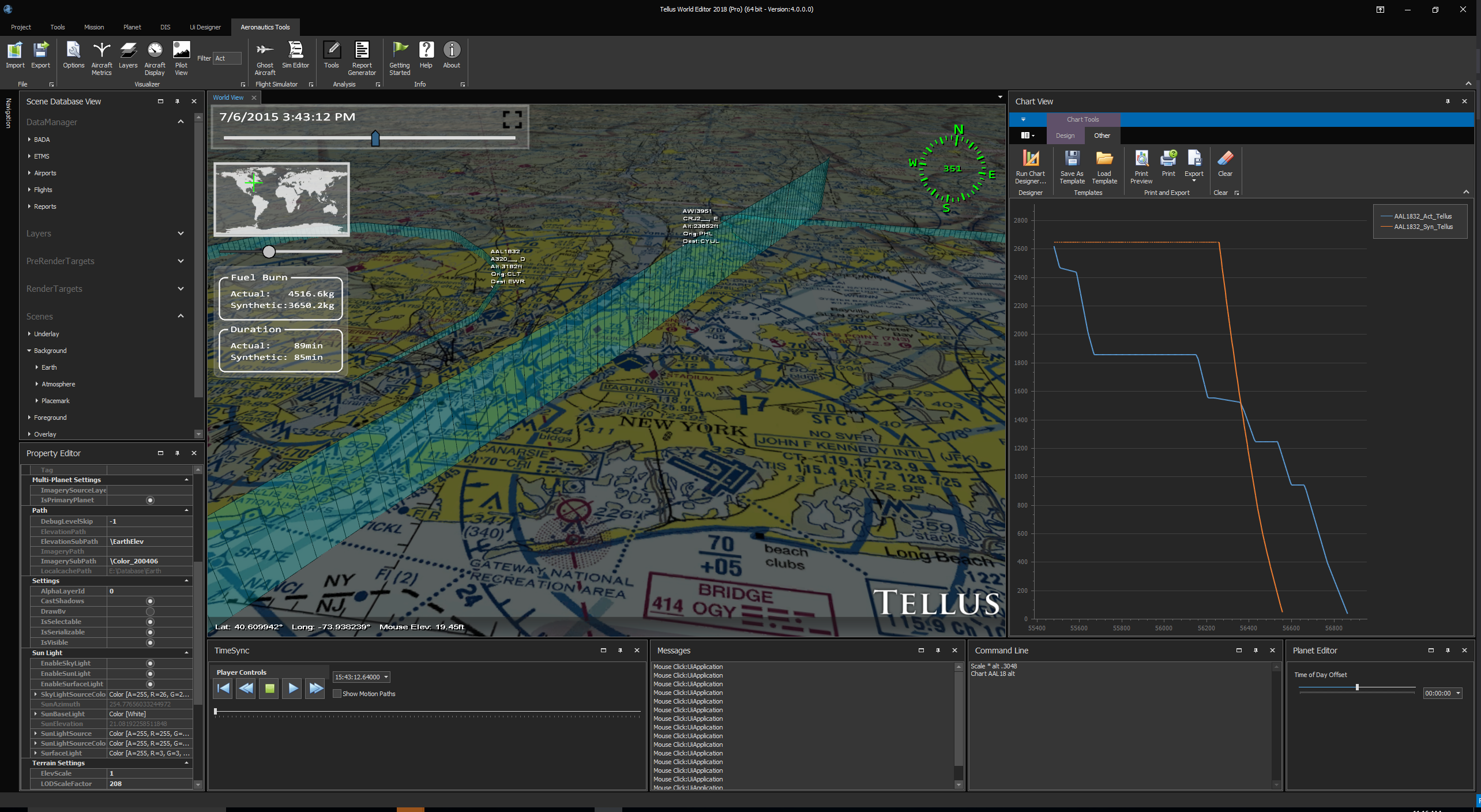This screenshot has width=1481, height=812.
Task: Toggle CastShadows property
Action: (150, 601)
